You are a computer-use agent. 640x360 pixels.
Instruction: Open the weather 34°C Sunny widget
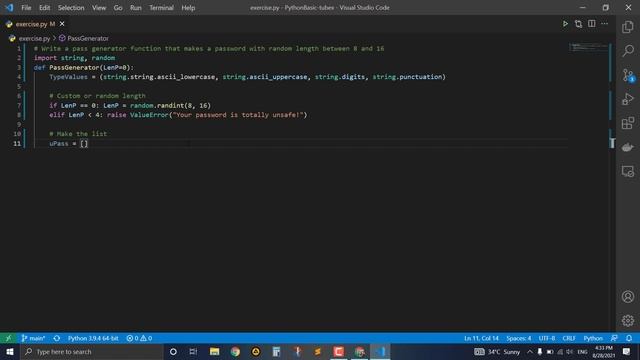click(497, 352)
